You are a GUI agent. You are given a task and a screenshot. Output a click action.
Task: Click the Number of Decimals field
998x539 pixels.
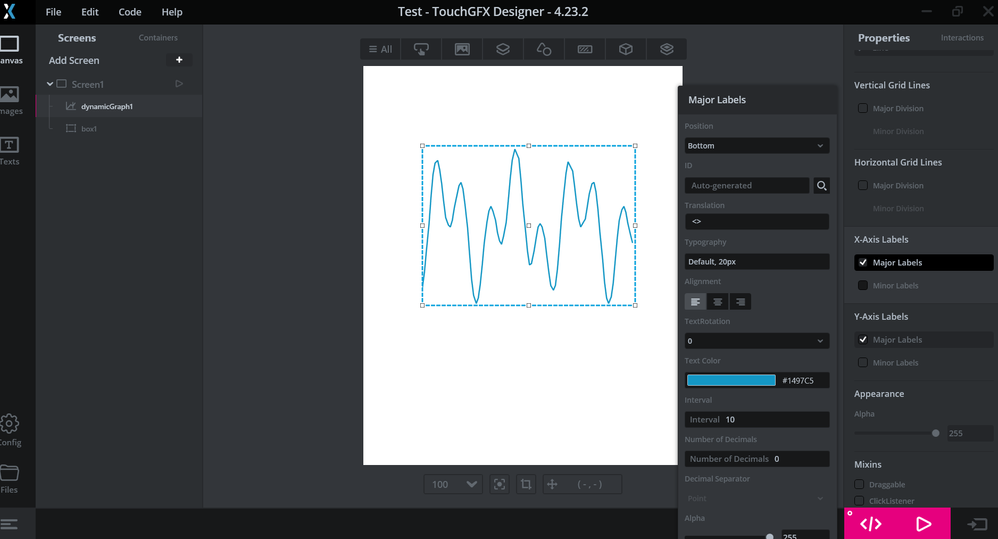click(x=757, y=459)
